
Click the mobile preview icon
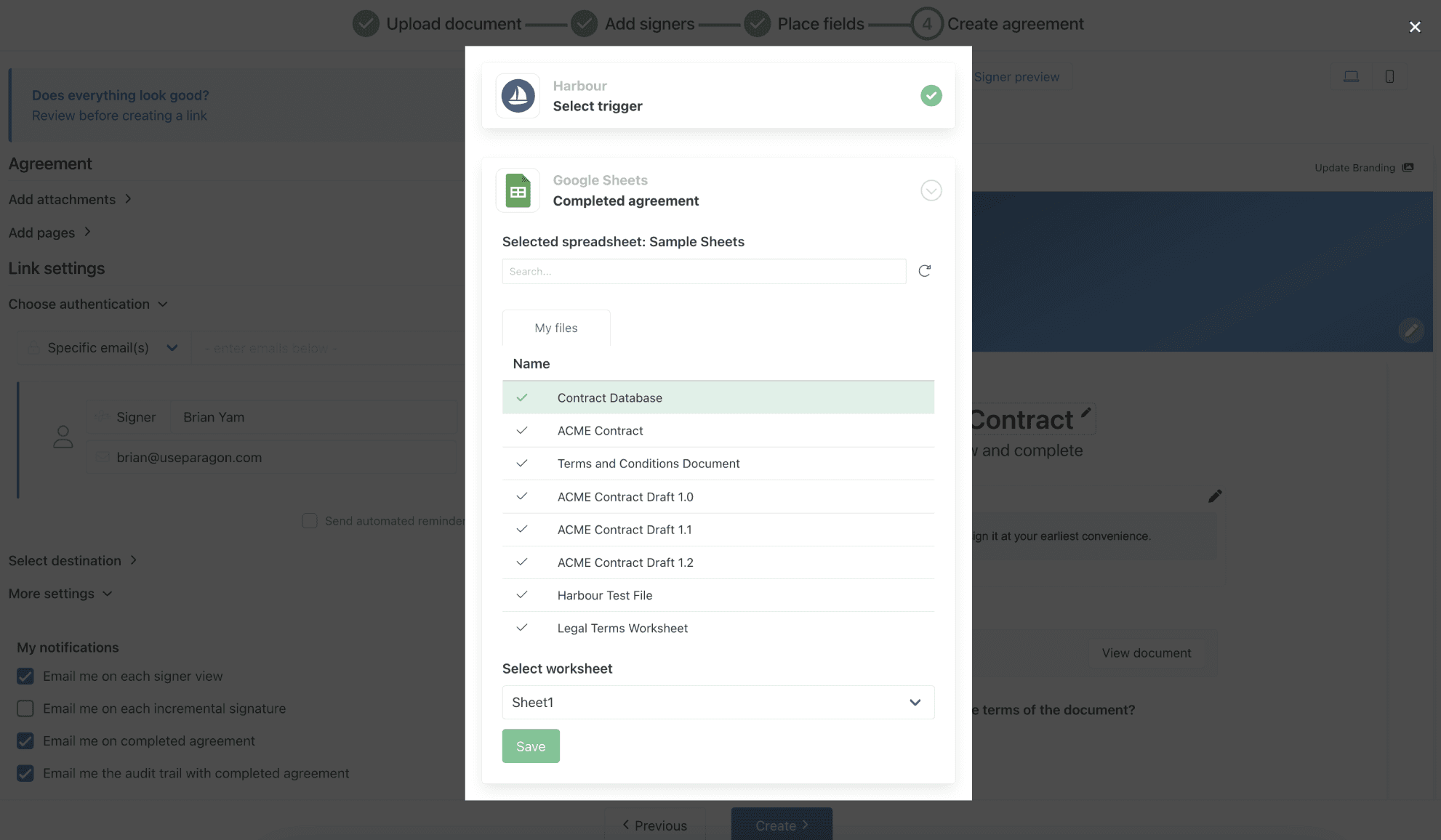click(1389, 77)
